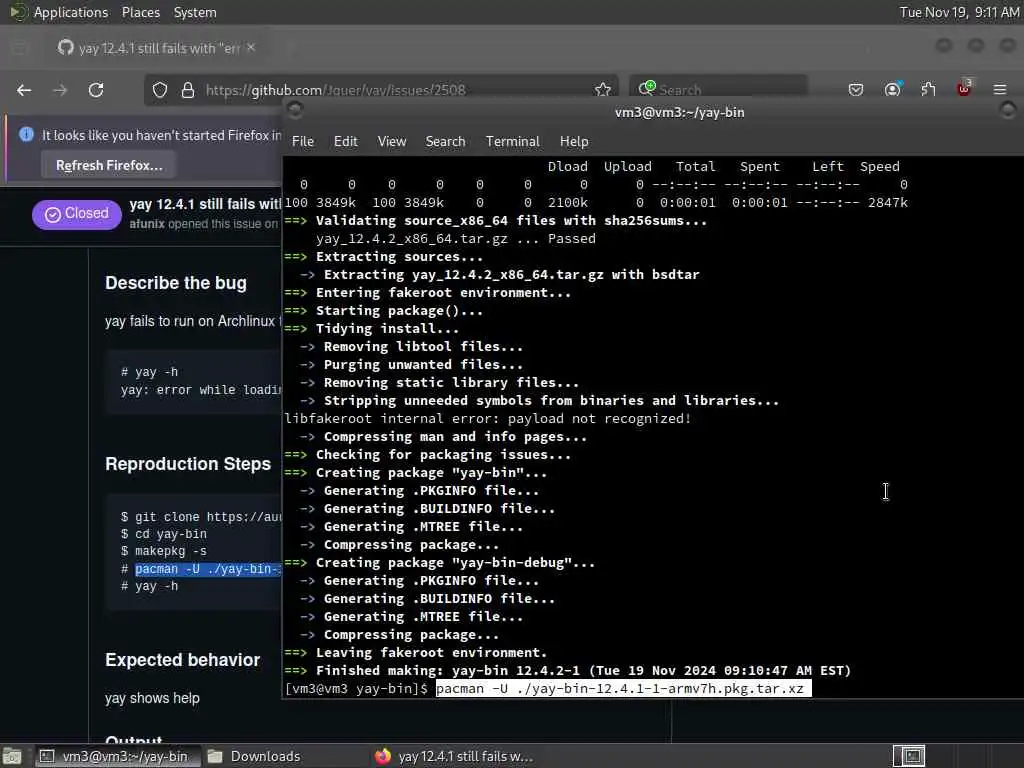The height and width of the screenshot is (768, 1024).
Task: Open the System menu
Action: click(x=195, y=12)
